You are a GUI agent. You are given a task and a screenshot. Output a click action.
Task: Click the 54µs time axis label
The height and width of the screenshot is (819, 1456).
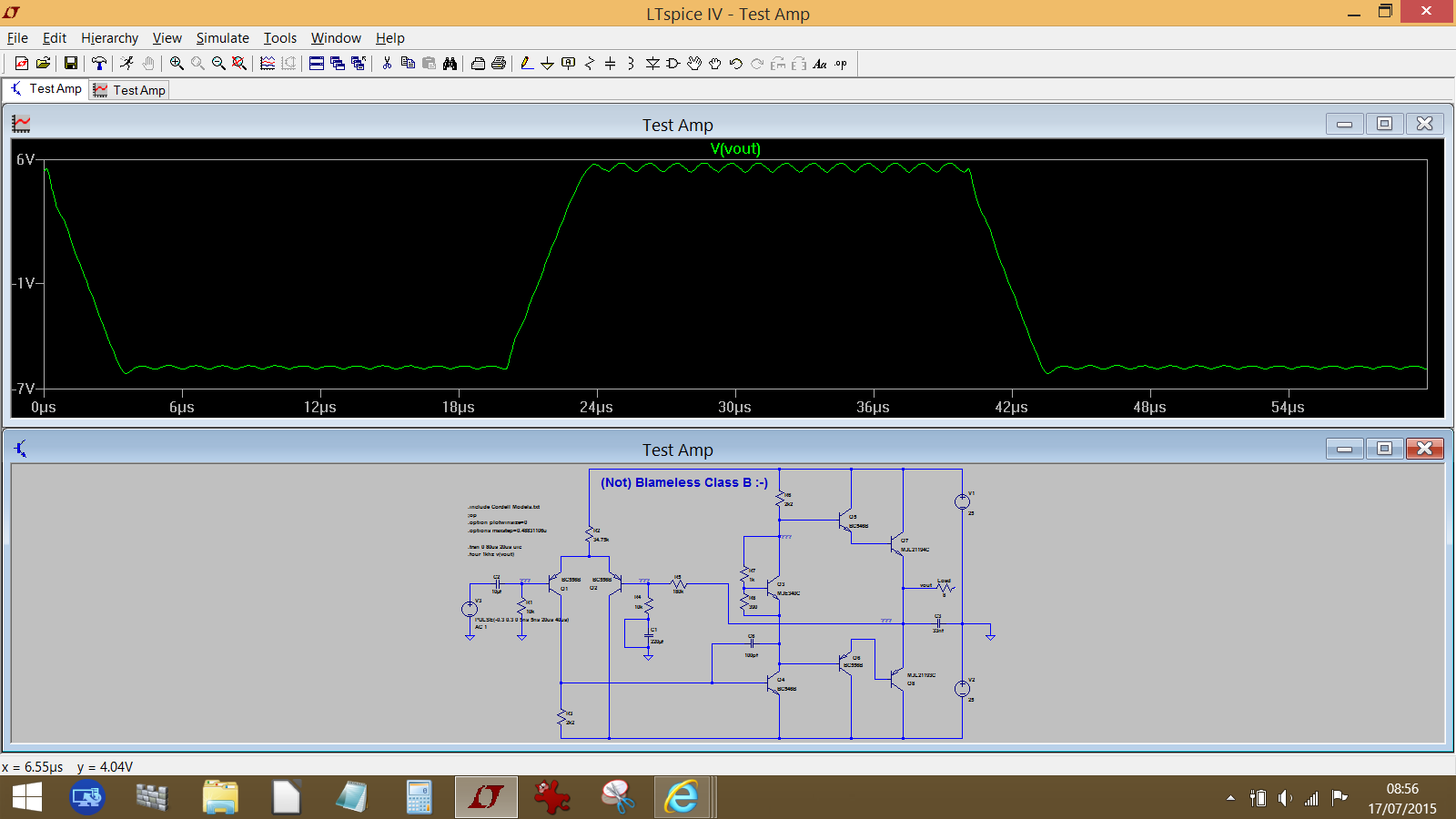(x=1288, y=407)
